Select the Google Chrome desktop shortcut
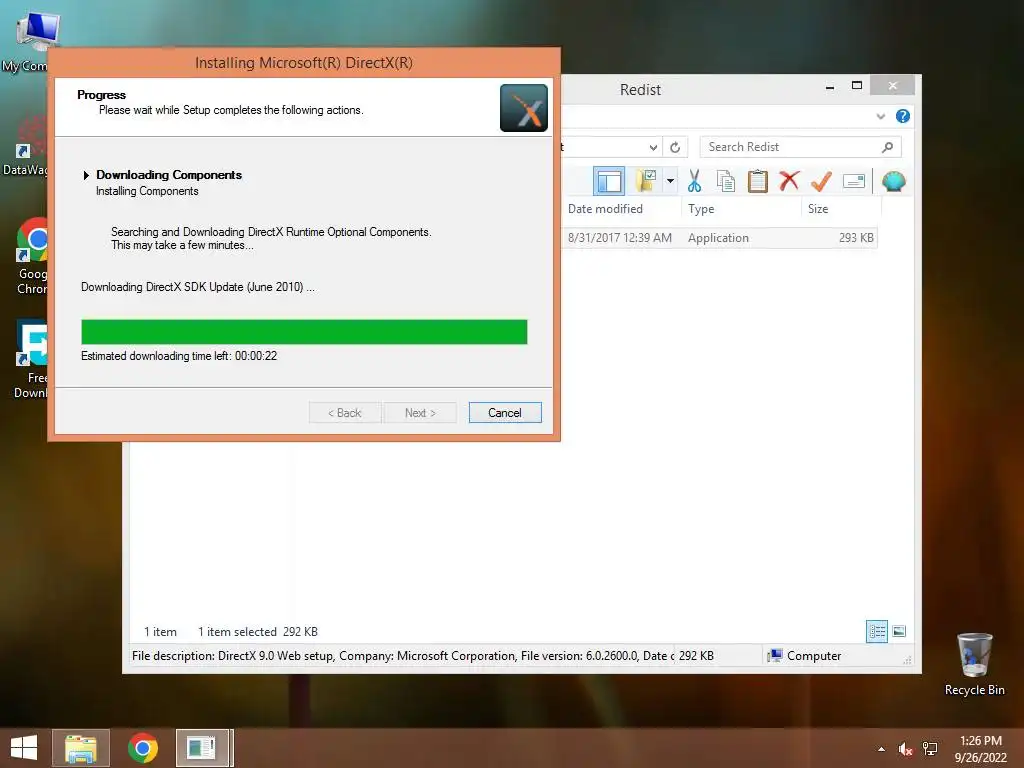Viewport: 1024px width, 768px height. pos(31,256)
